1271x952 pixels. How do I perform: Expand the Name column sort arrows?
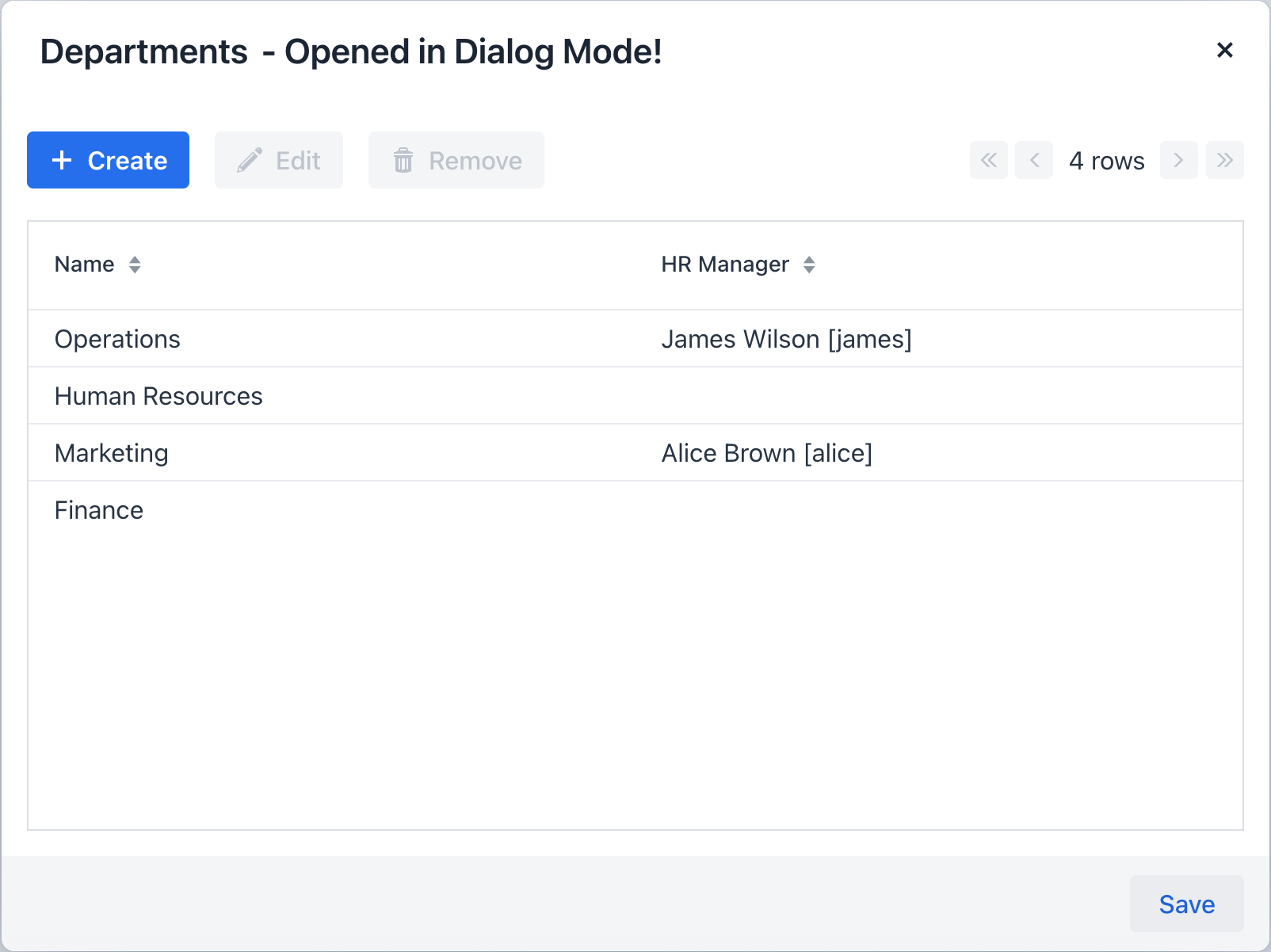click(135, 265)
